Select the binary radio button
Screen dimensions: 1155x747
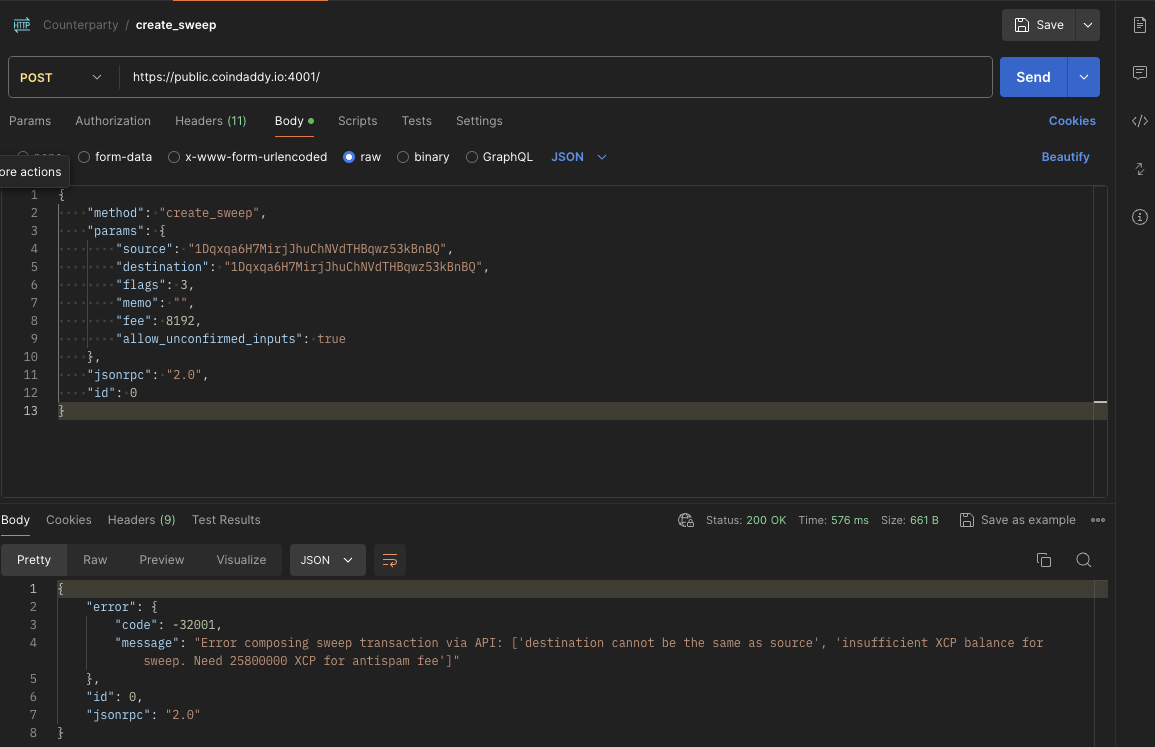pyautogui.click(x=403, y=157)
